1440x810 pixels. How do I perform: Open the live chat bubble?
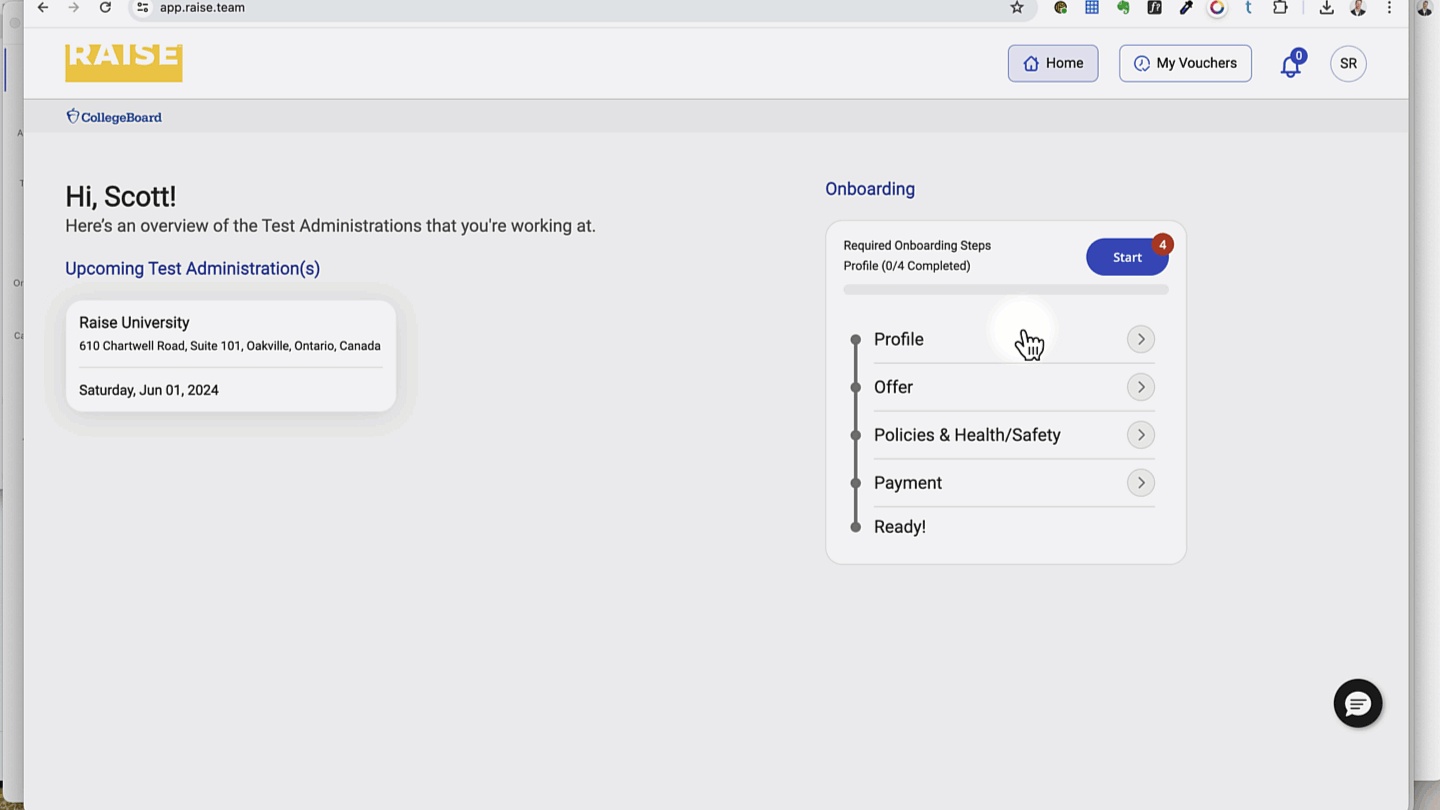pyautogui.click(x=1357, y=704)
